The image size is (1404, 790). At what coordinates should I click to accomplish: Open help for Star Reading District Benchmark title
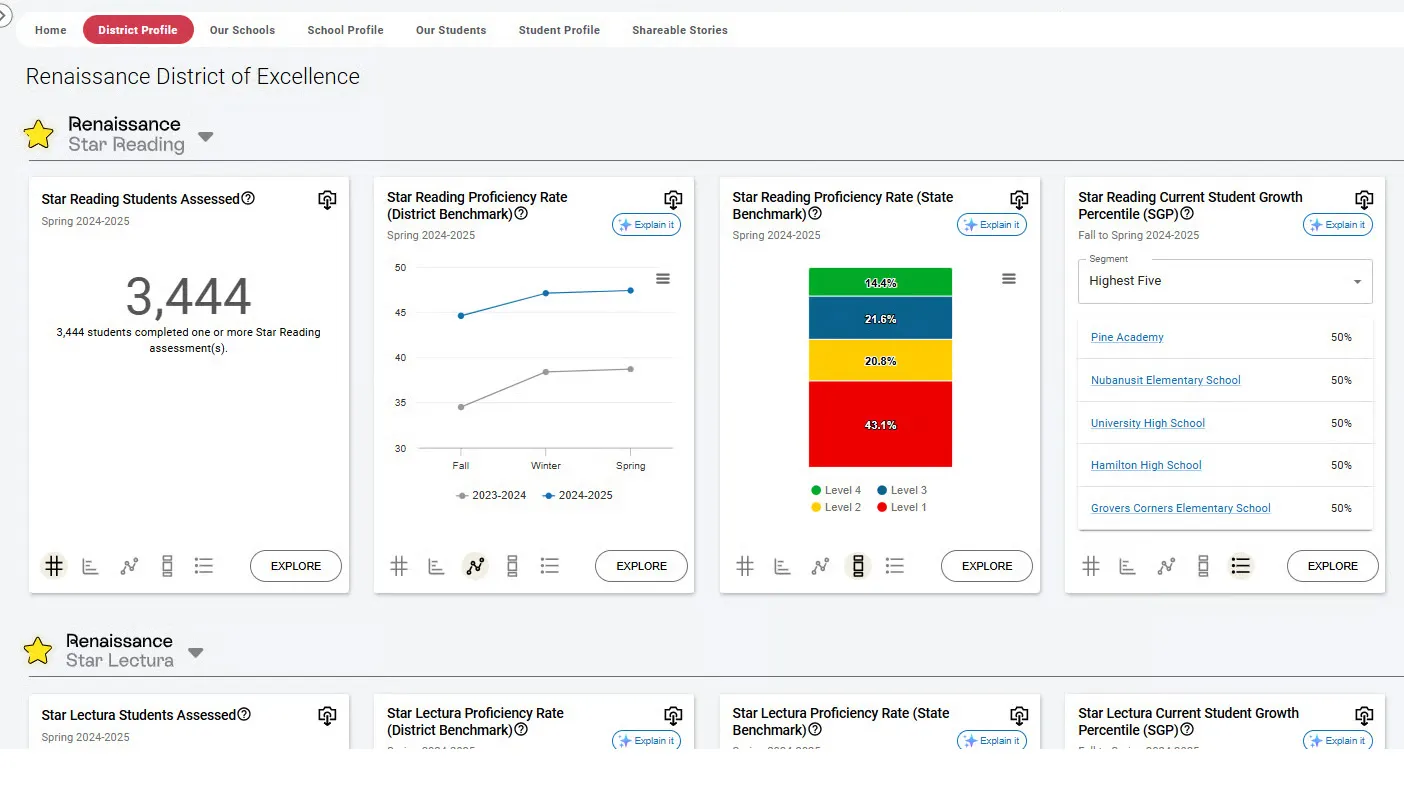pyautogui.click(x=521, y=213)
